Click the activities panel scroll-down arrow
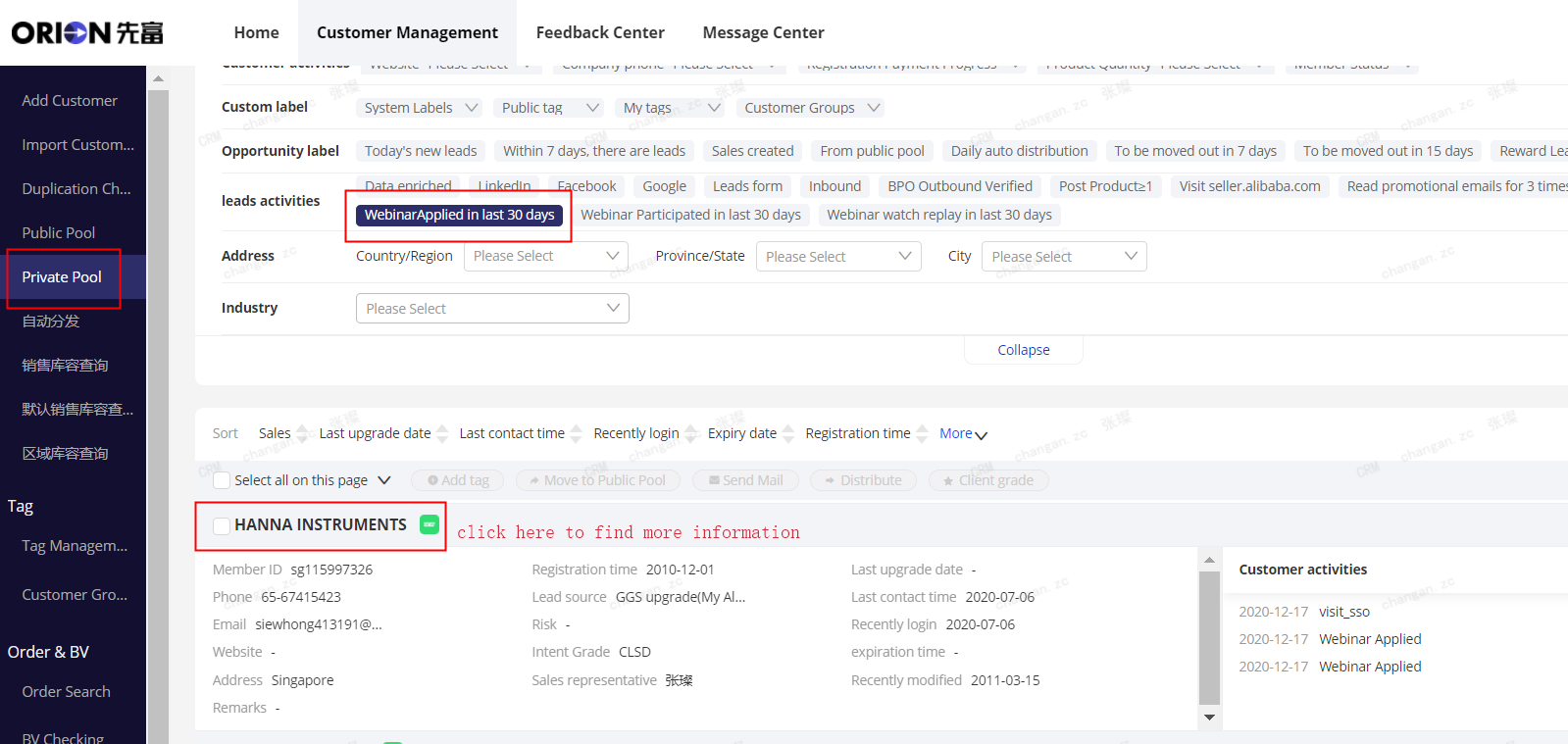The width and height of the screenshot is (1568, 744). click(x=1209, y=718)
